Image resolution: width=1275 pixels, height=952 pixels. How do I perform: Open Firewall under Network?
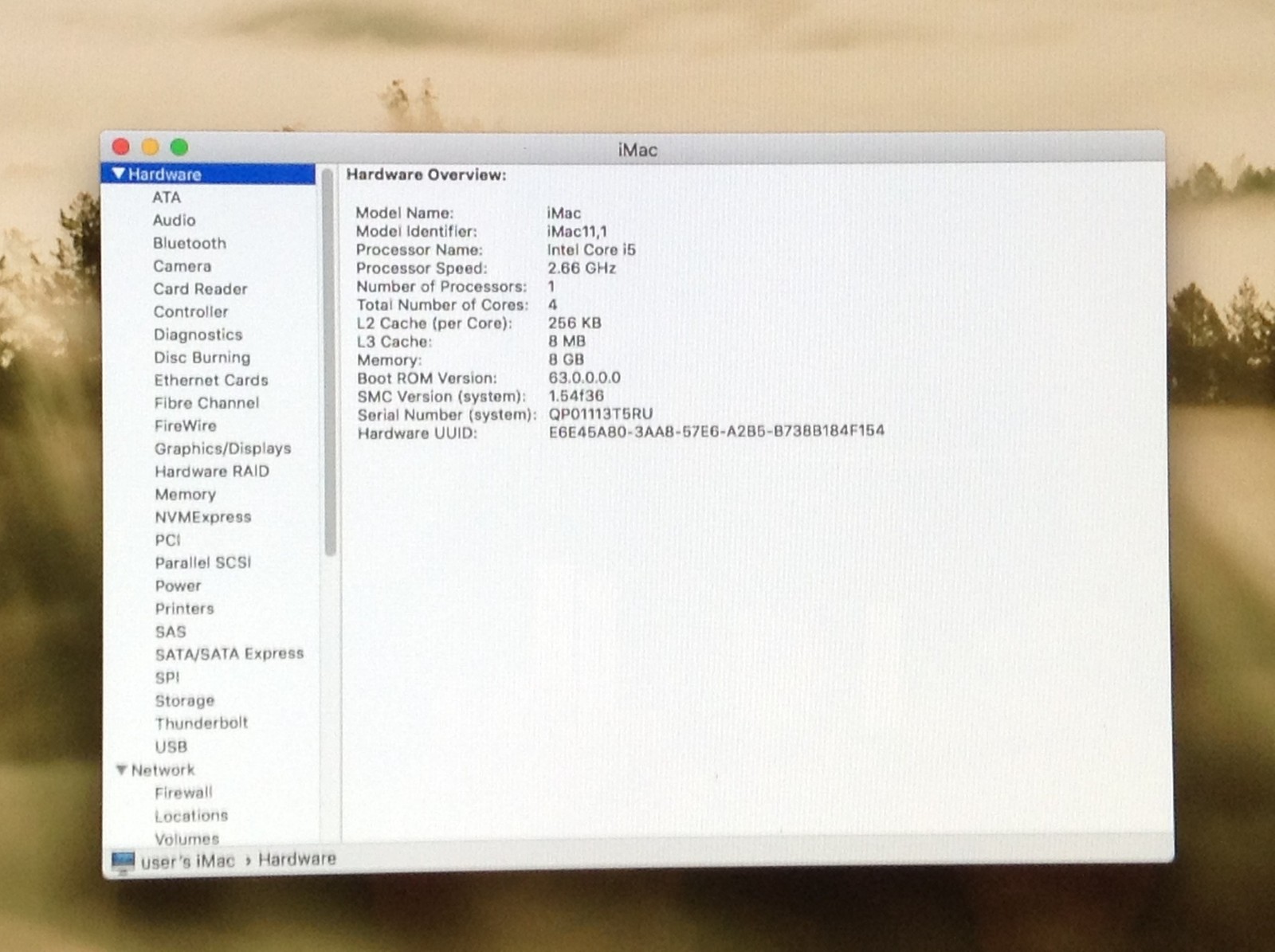(x=184, y=793)
